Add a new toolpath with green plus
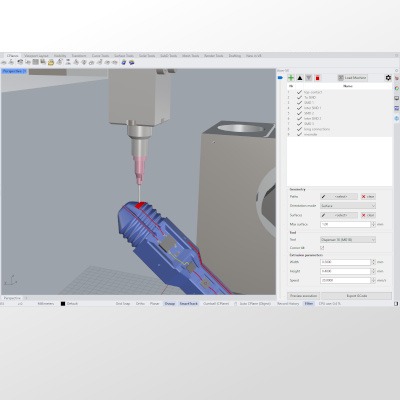Image resolution: width=400 pixels, height=400 pixels. coord(291,78)
